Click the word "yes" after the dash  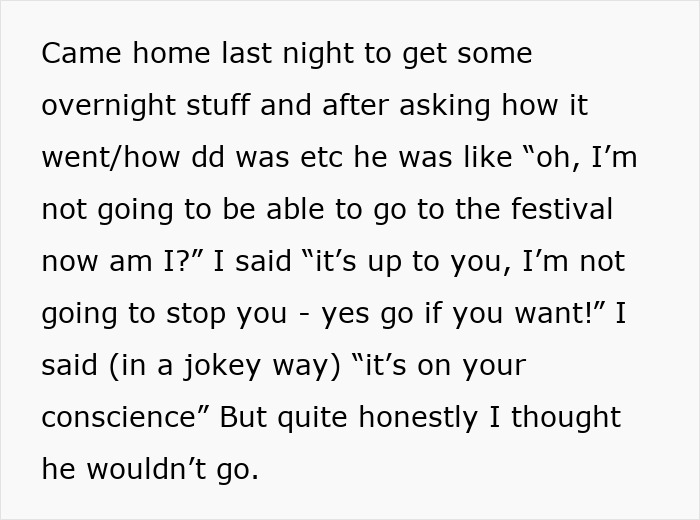[x=346, y=315]
